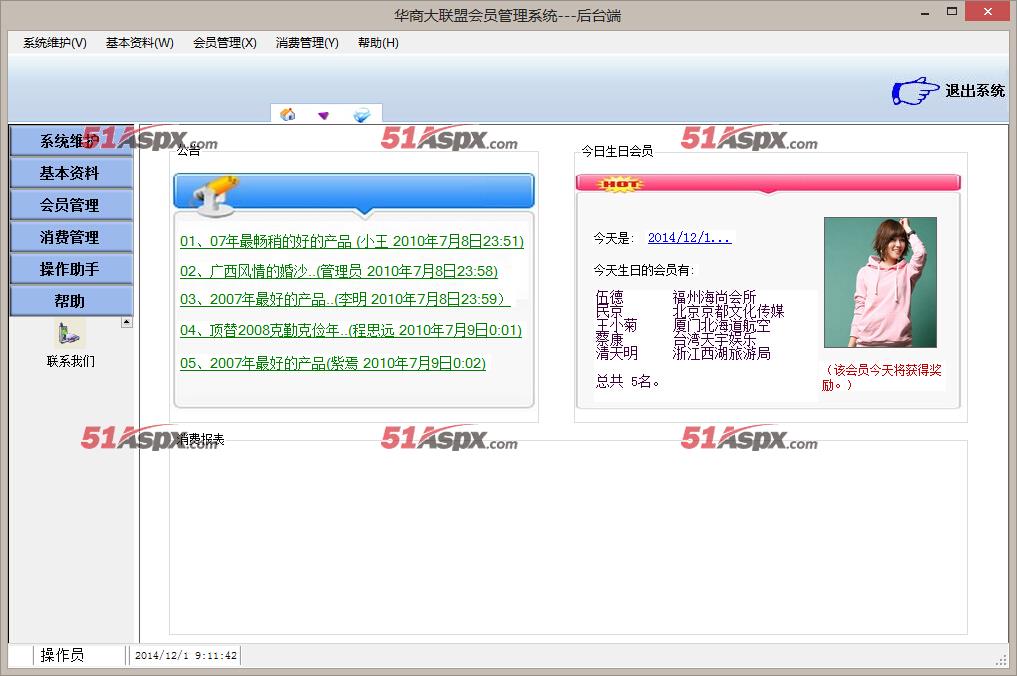Click the blue printer-like toolbar icon

[361, 115]
